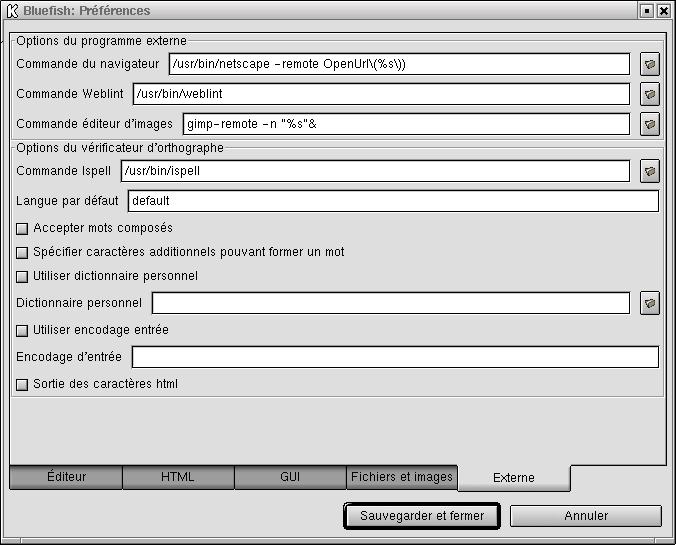This screenshot has width=676, height=545.
Task: Switch to the Éditeur tab
Action: (x=66, y=478)
